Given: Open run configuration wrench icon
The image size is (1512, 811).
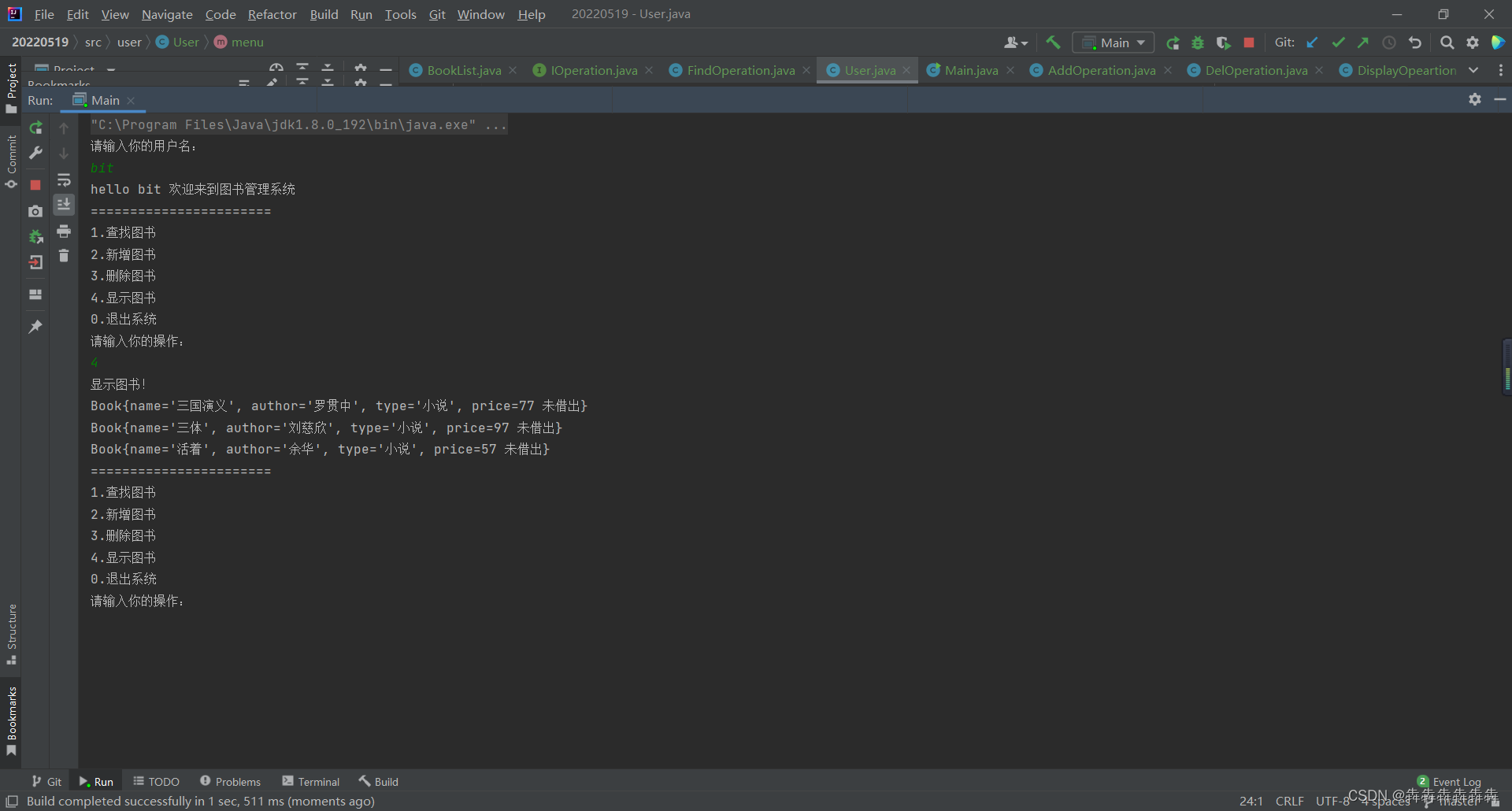Looking at the screenshot, I should tap(35, 153).
